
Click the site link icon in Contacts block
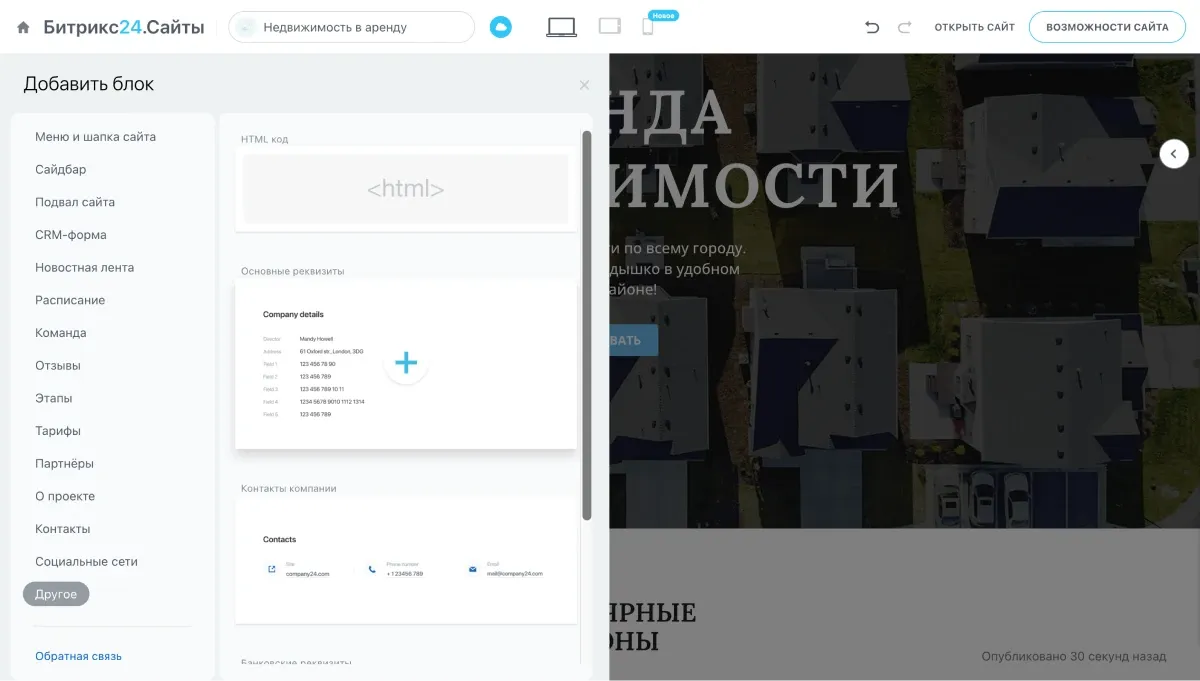(x=271, y=569)
